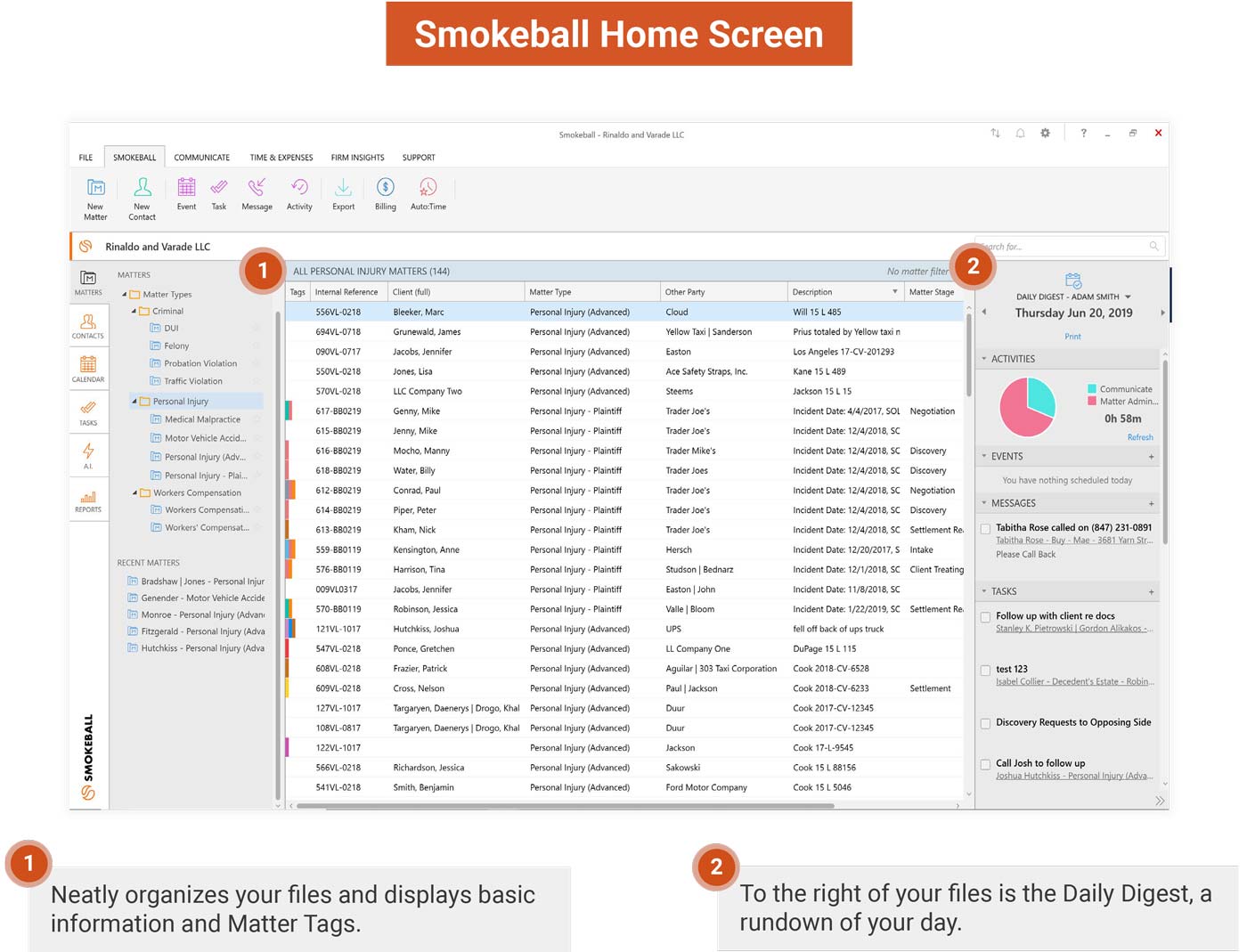Open the File menu
Image resolution: width=1247 pixels, height=952 pixels.
click(x=86, y=158)
